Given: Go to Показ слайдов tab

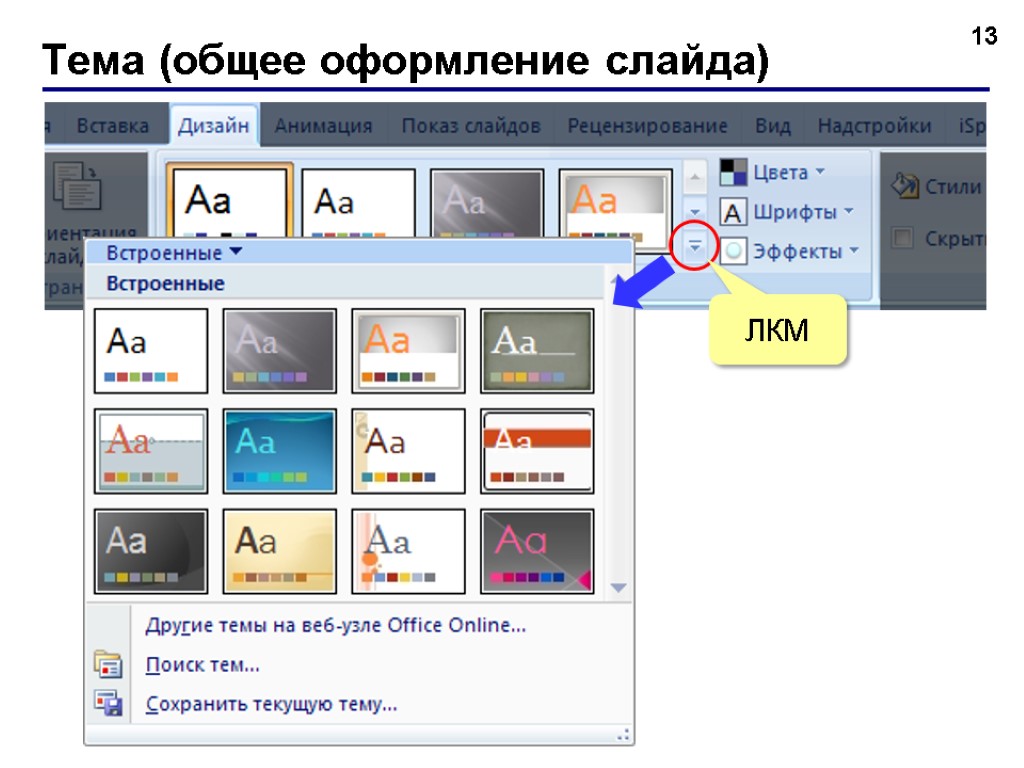Looking at the screenshot, I should (x=471, y=125).
